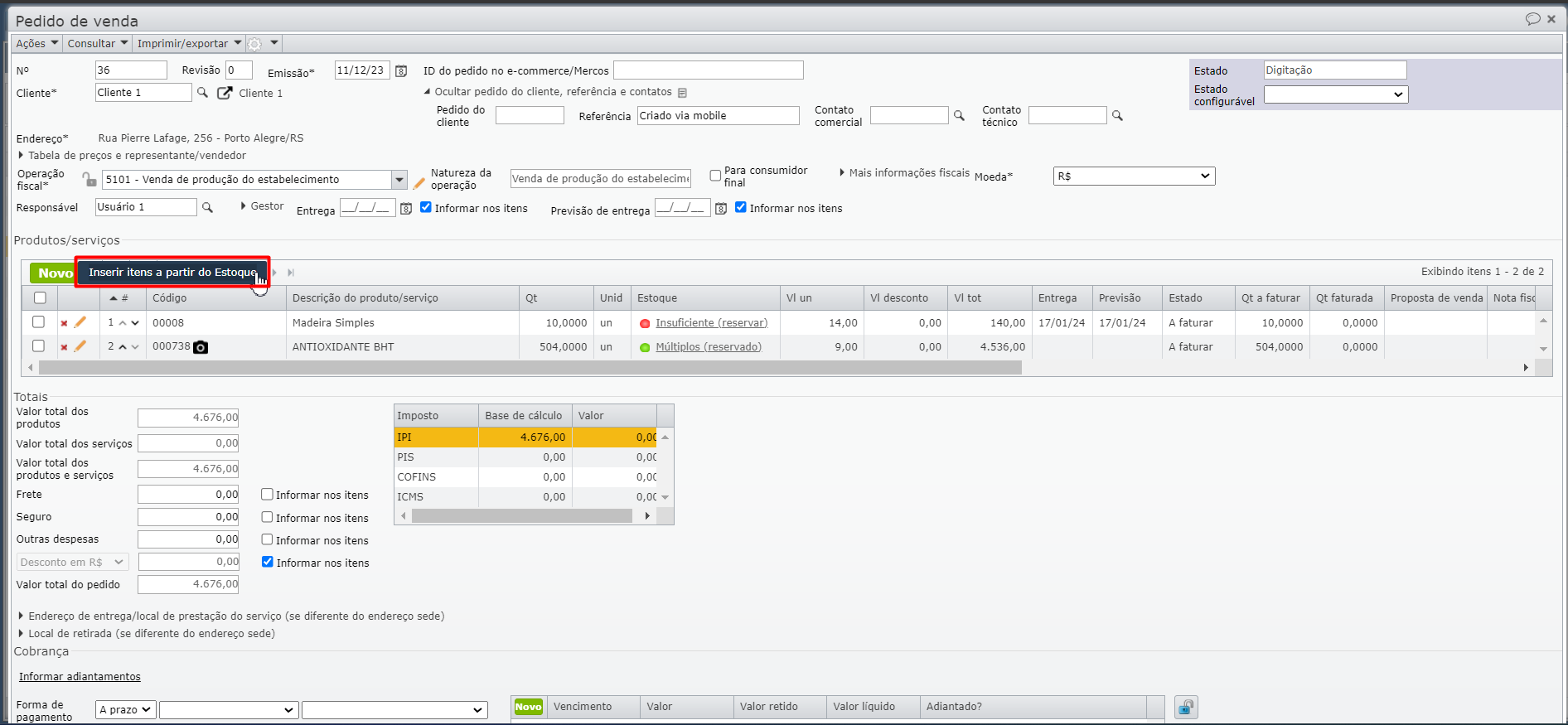Uncheck Informar nos itens for Entrega
Viewport: 1568px width, 725px height.
pyautogui.click(x=426, y=207)
